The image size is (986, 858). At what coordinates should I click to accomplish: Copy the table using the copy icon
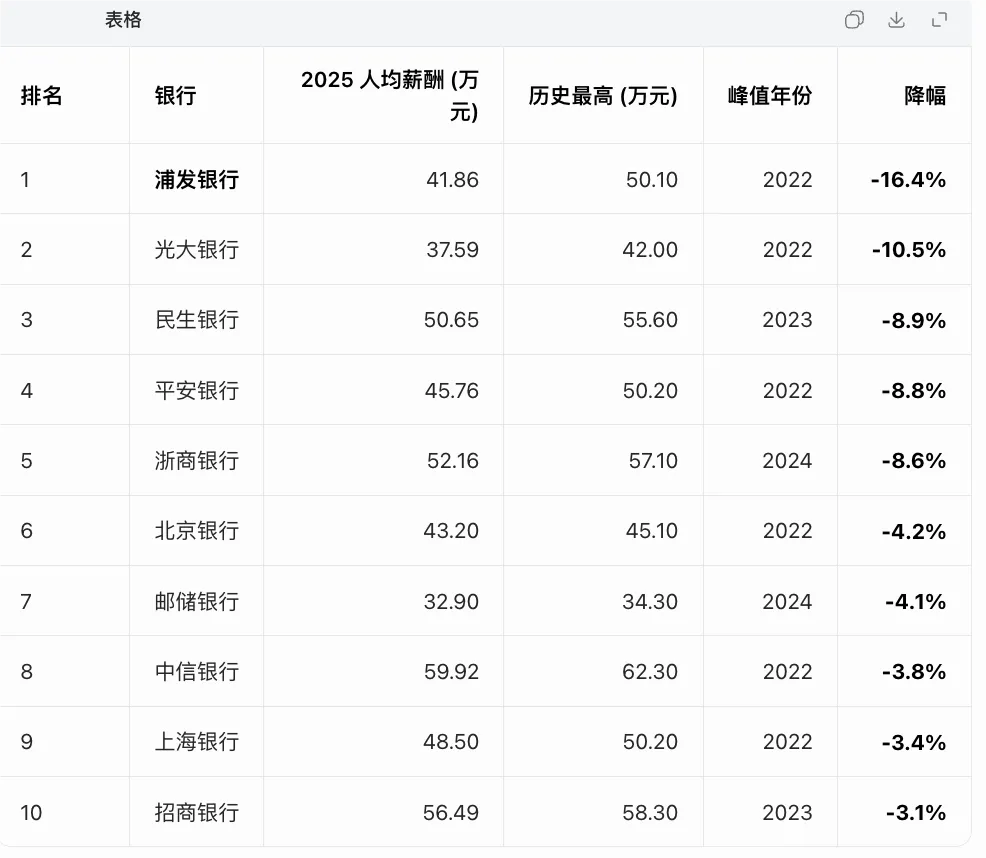[854, 20]
